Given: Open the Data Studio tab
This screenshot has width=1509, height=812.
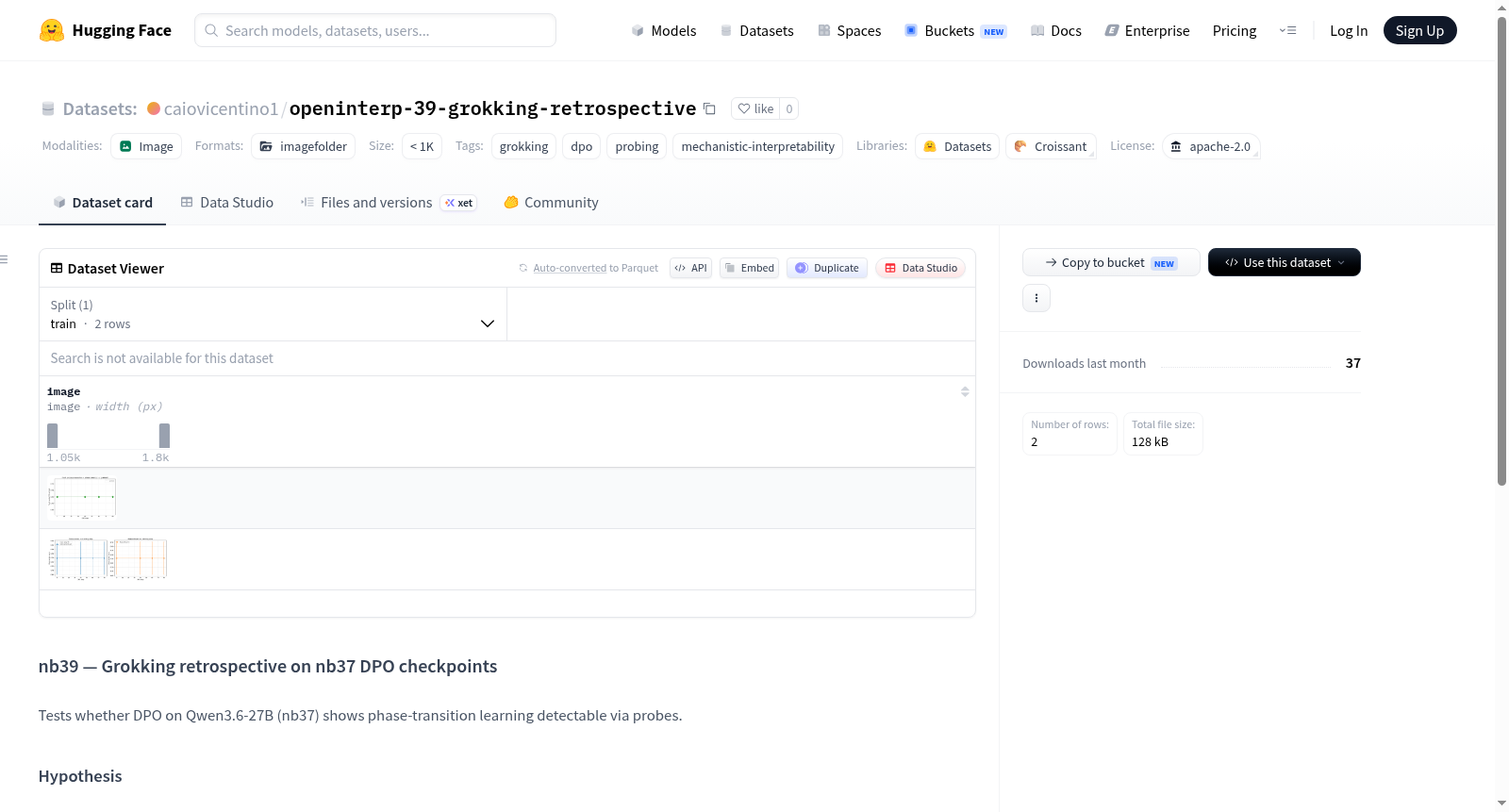Looking at the screenshot, I should [x=226, y=203].
